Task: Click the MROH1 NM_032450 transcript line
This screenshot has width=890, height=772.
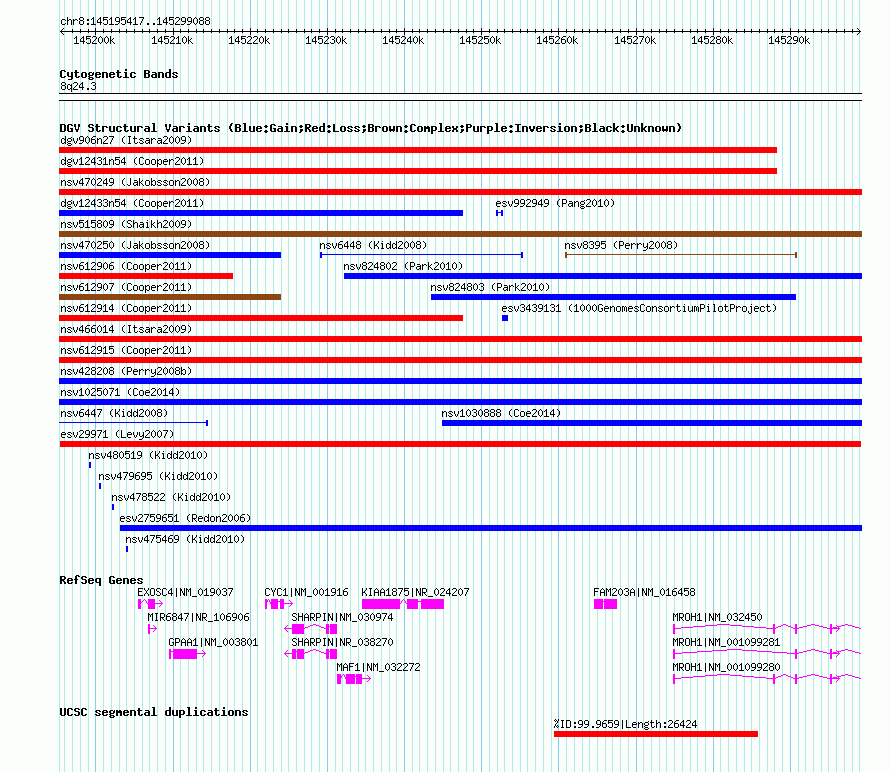Action: [x=767, y=629]
